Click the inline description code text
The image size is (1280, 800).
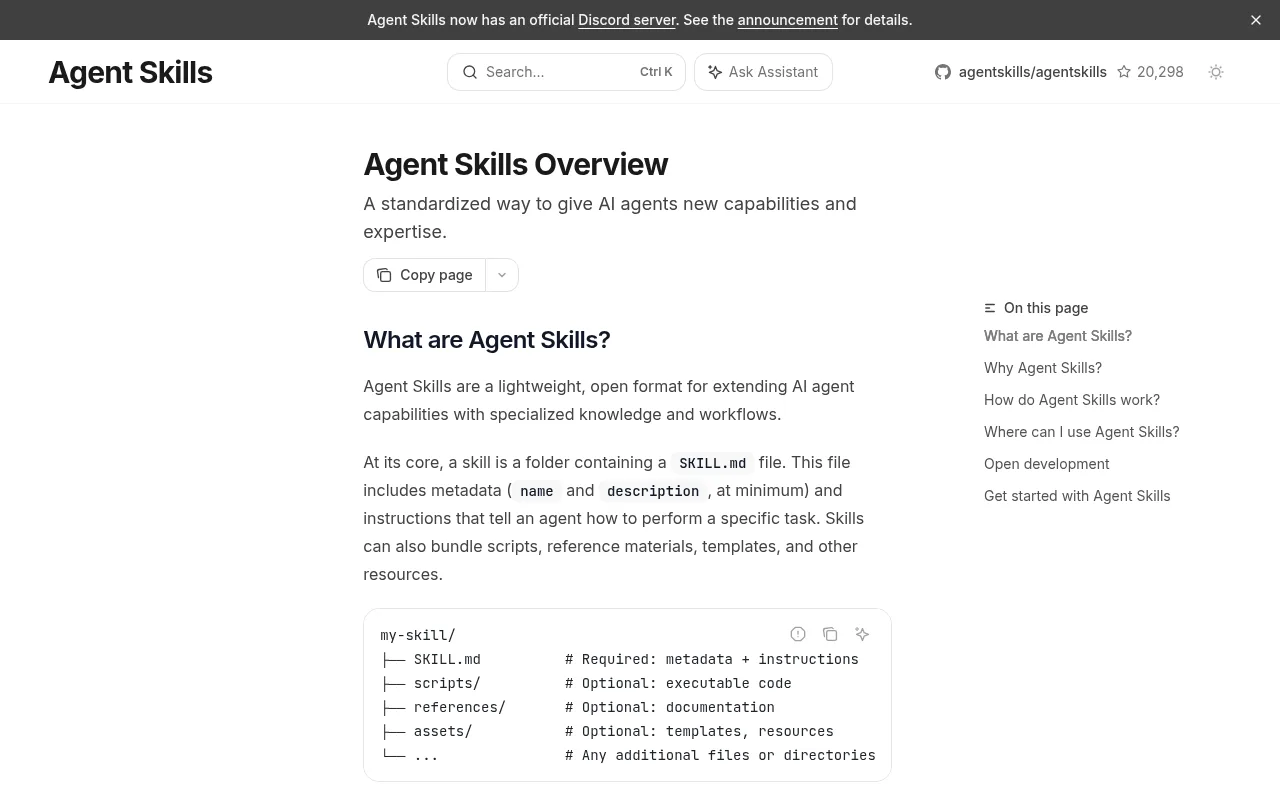click(x=653, y=491)
